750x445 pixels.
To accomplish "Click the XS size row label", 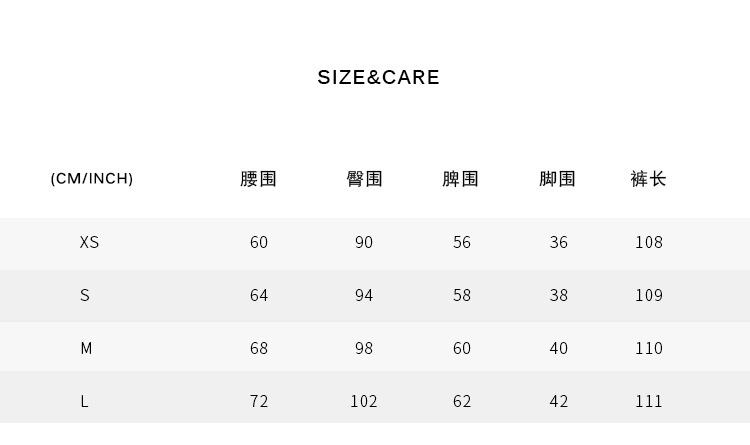I will pyautogui.click(x=89, y=242).
